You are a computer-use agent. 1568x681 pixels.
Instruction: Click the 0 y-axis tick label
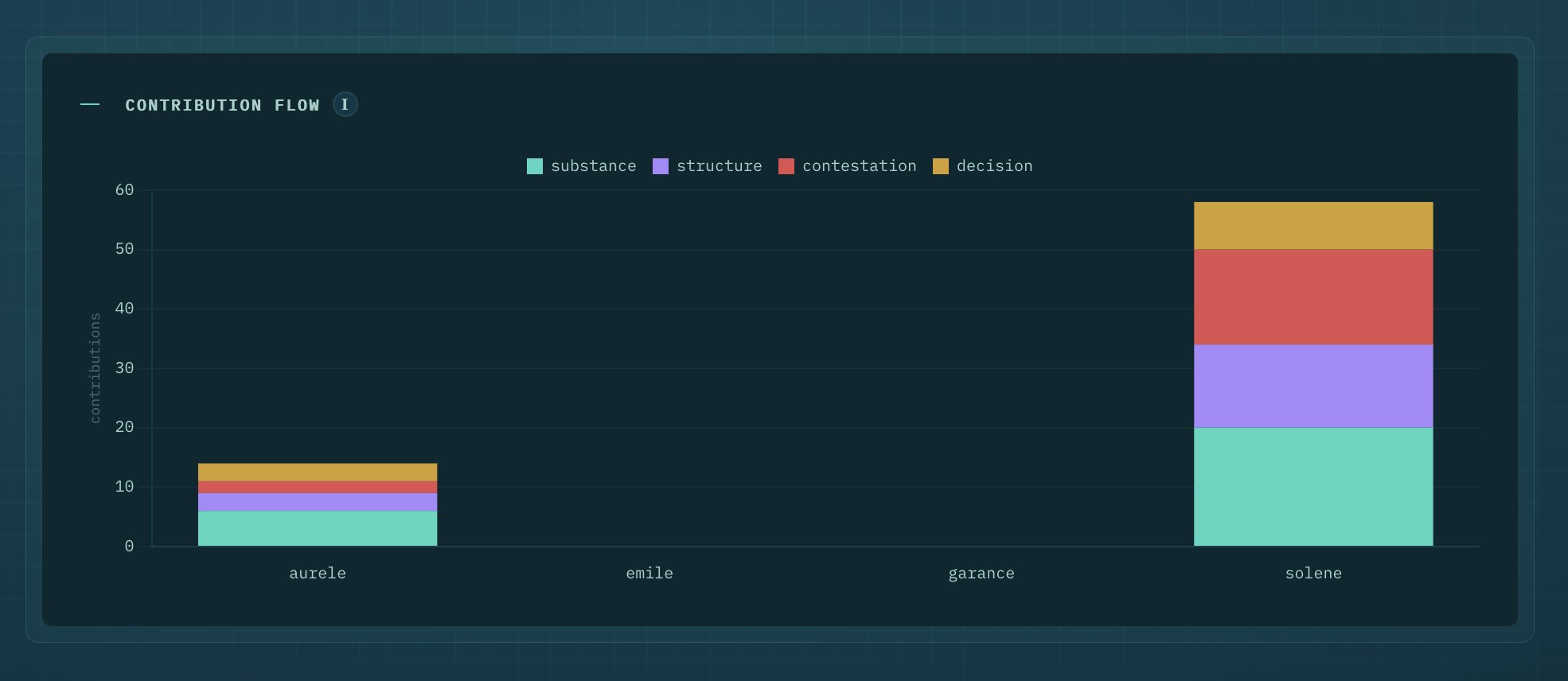pyautogui.click(x=129, y=547)
